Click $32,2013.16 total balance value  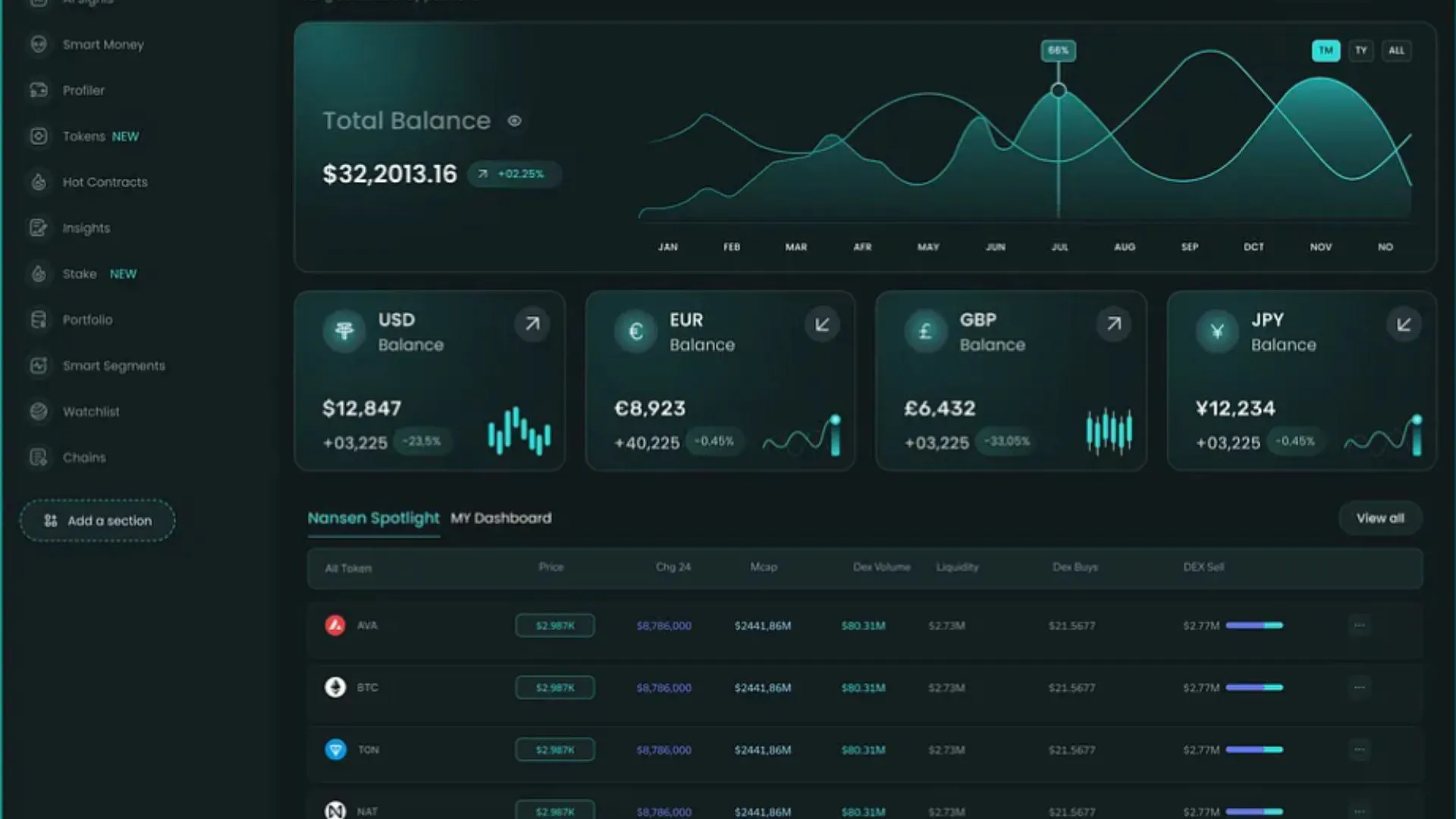coord(390,174)
